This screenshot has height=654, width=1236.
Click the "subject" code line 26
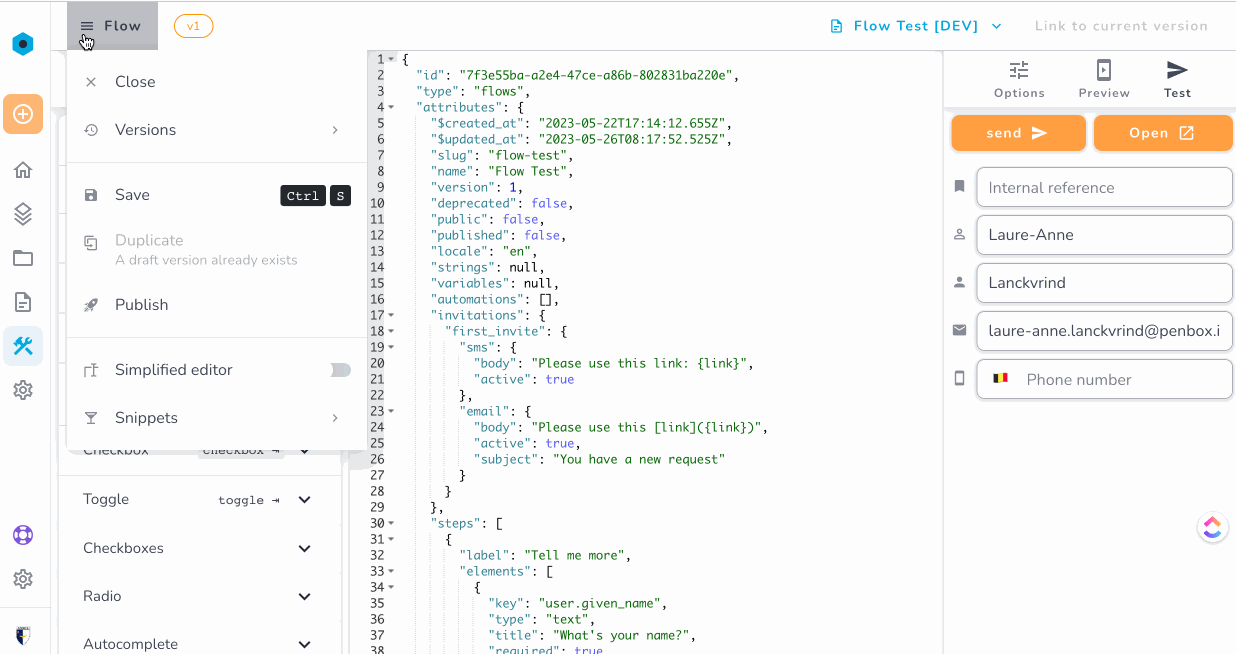(599, 459)
